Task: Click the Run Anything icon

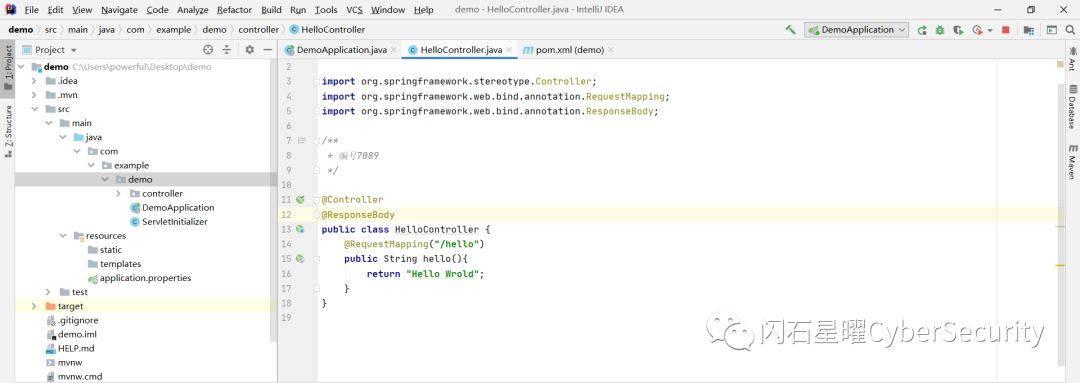Action: click(1051, 30)
